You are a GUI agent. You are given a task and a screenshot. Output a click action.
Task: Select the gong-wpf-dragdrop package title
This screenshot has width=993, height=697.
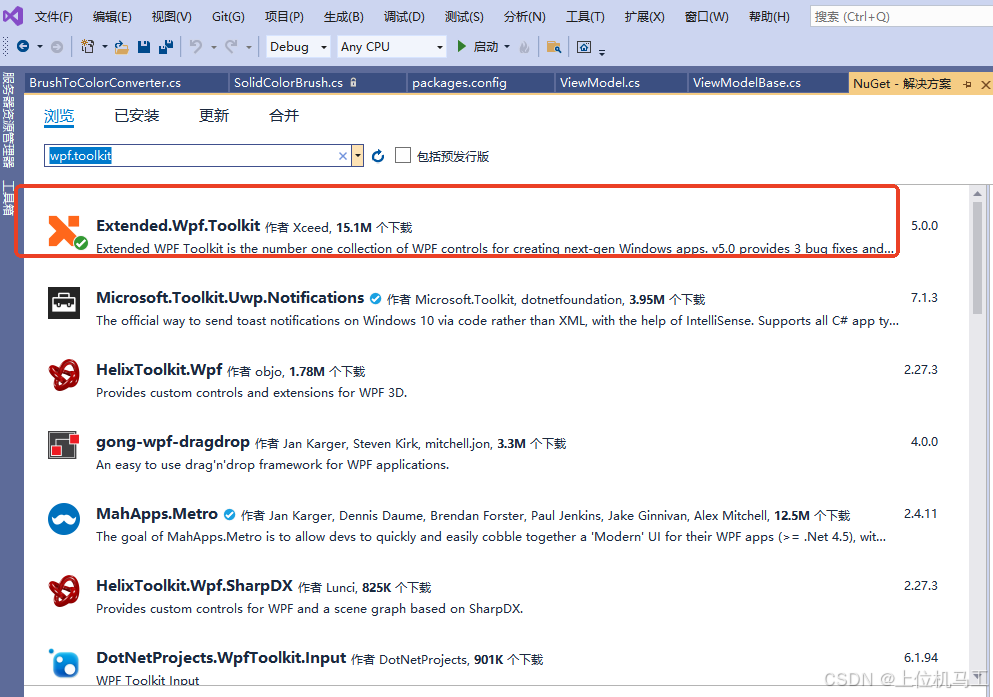[x=173, y=442]
